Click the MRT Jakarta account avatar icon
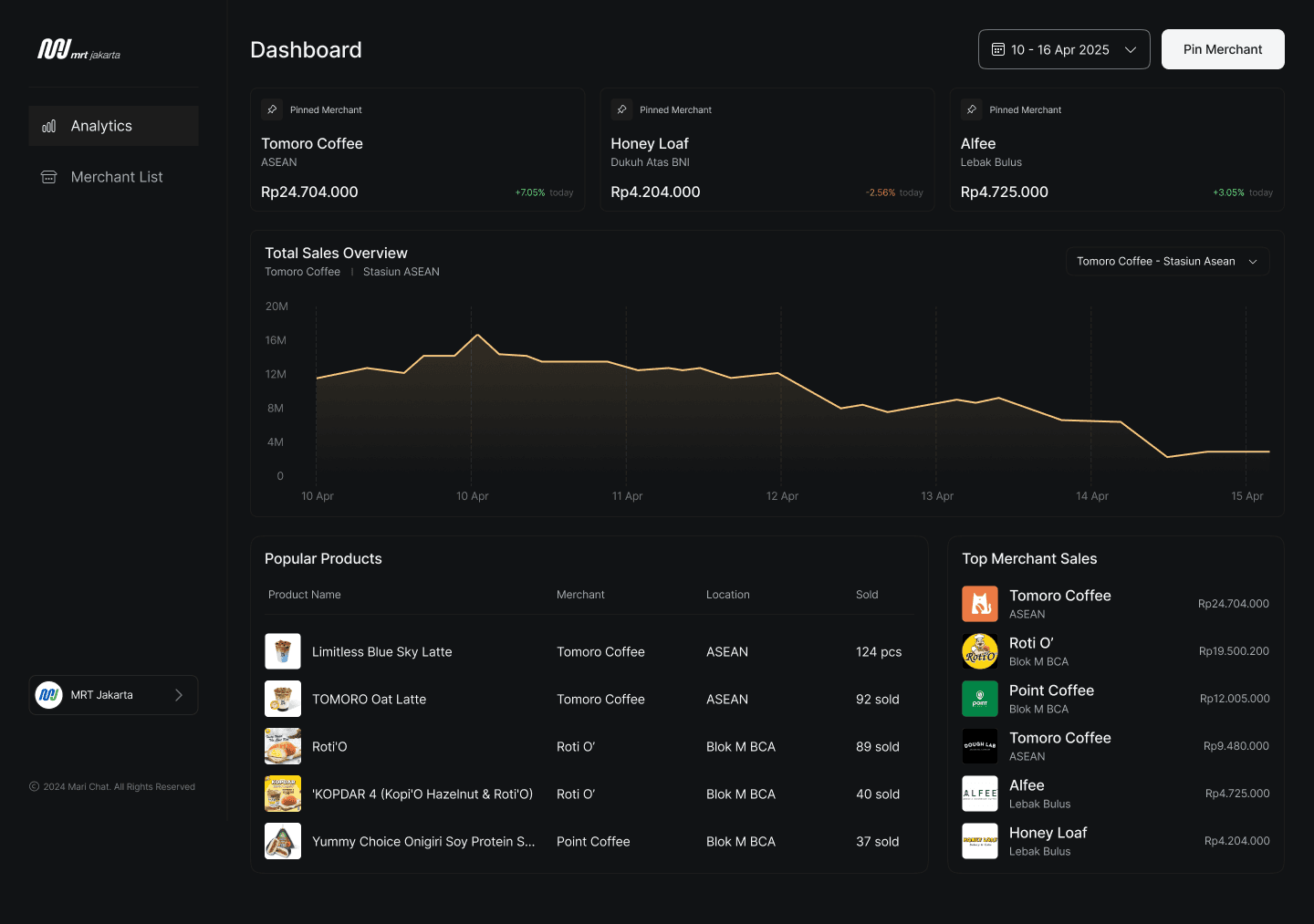Screen dimensions: 1314x924 pos(48,695)
